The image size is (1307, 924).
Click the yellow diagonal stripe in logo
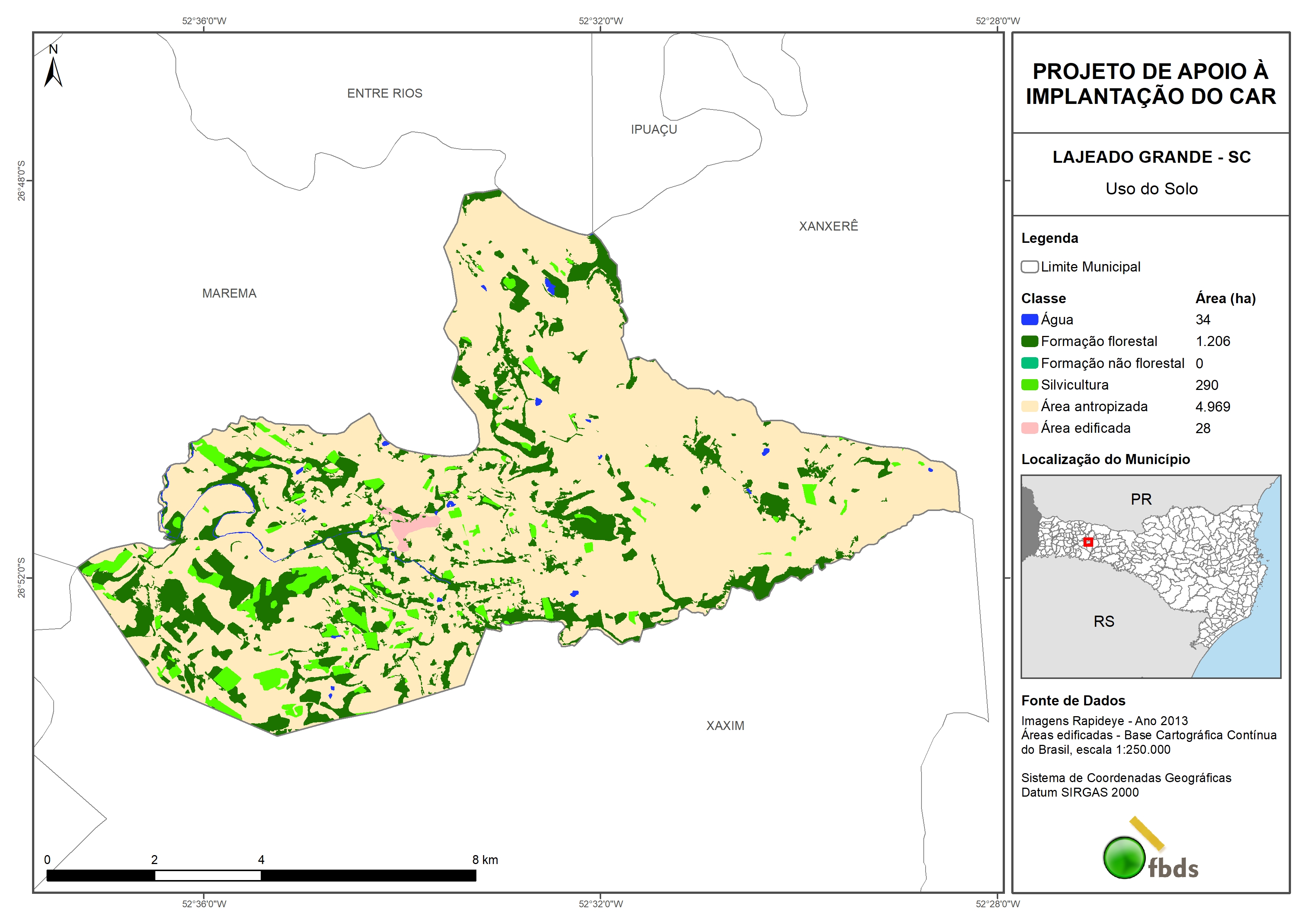[x=1146, y=833]
